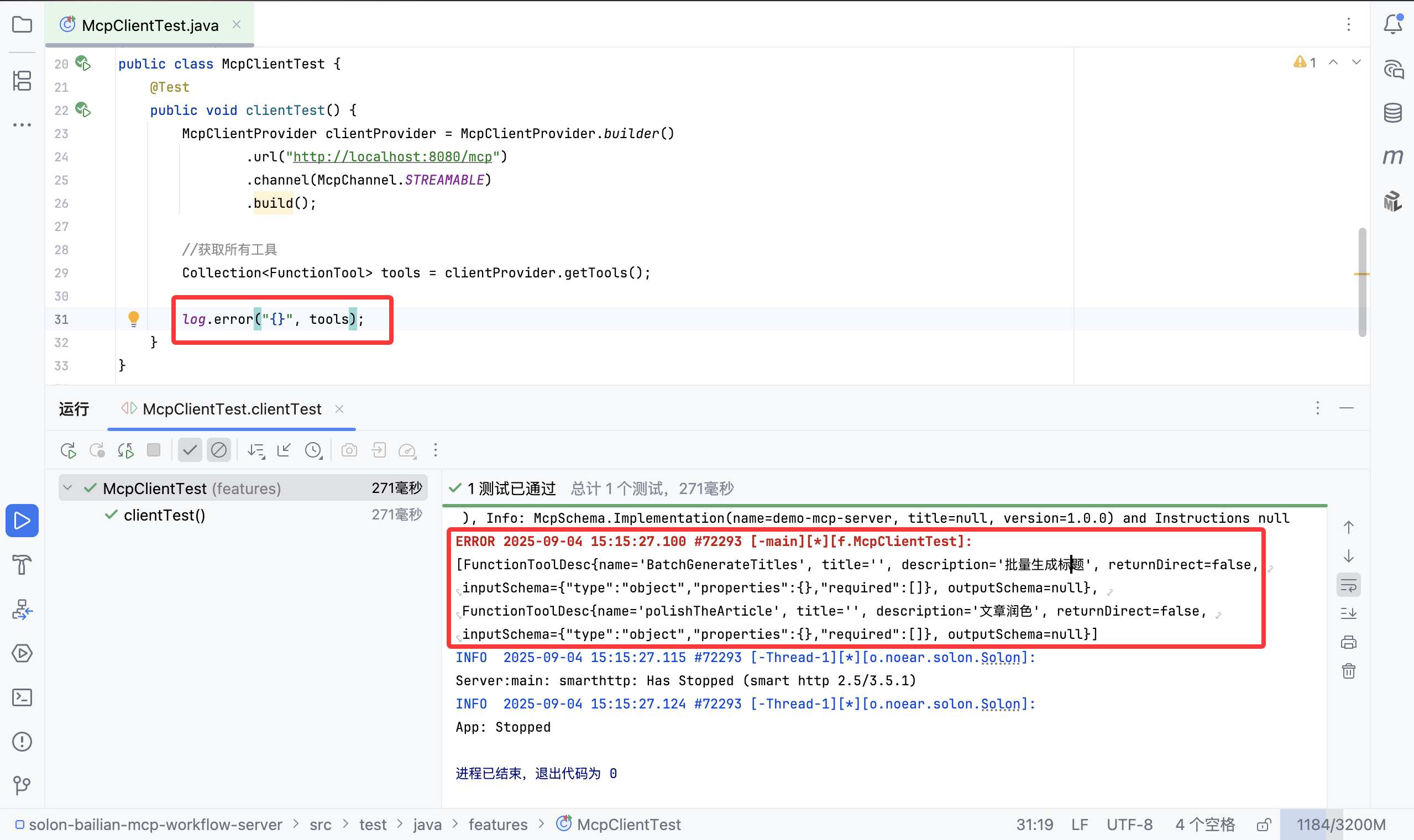
Task: Select the McpClientTest.clientTest run tab
Action: (x=231, y=410)
